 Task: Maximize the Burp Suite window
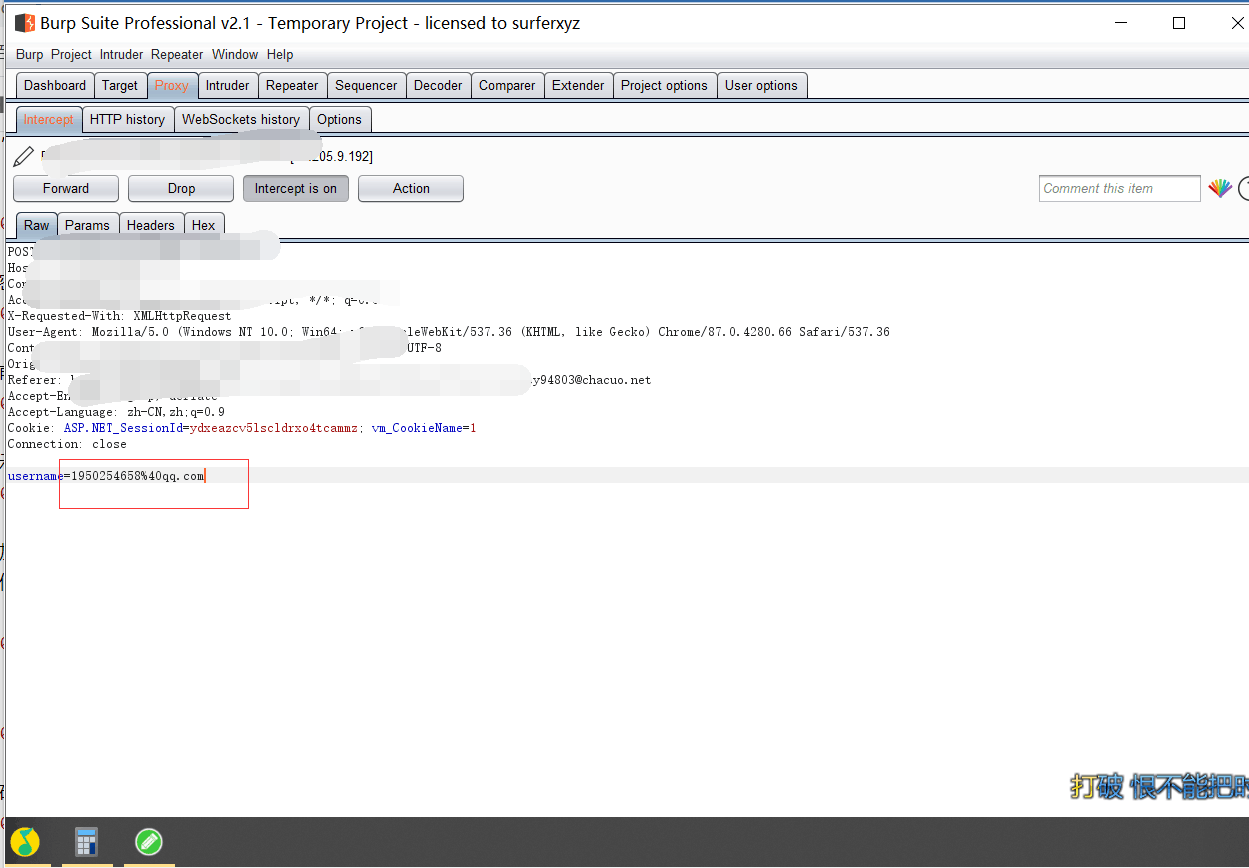coord(1179,23)
